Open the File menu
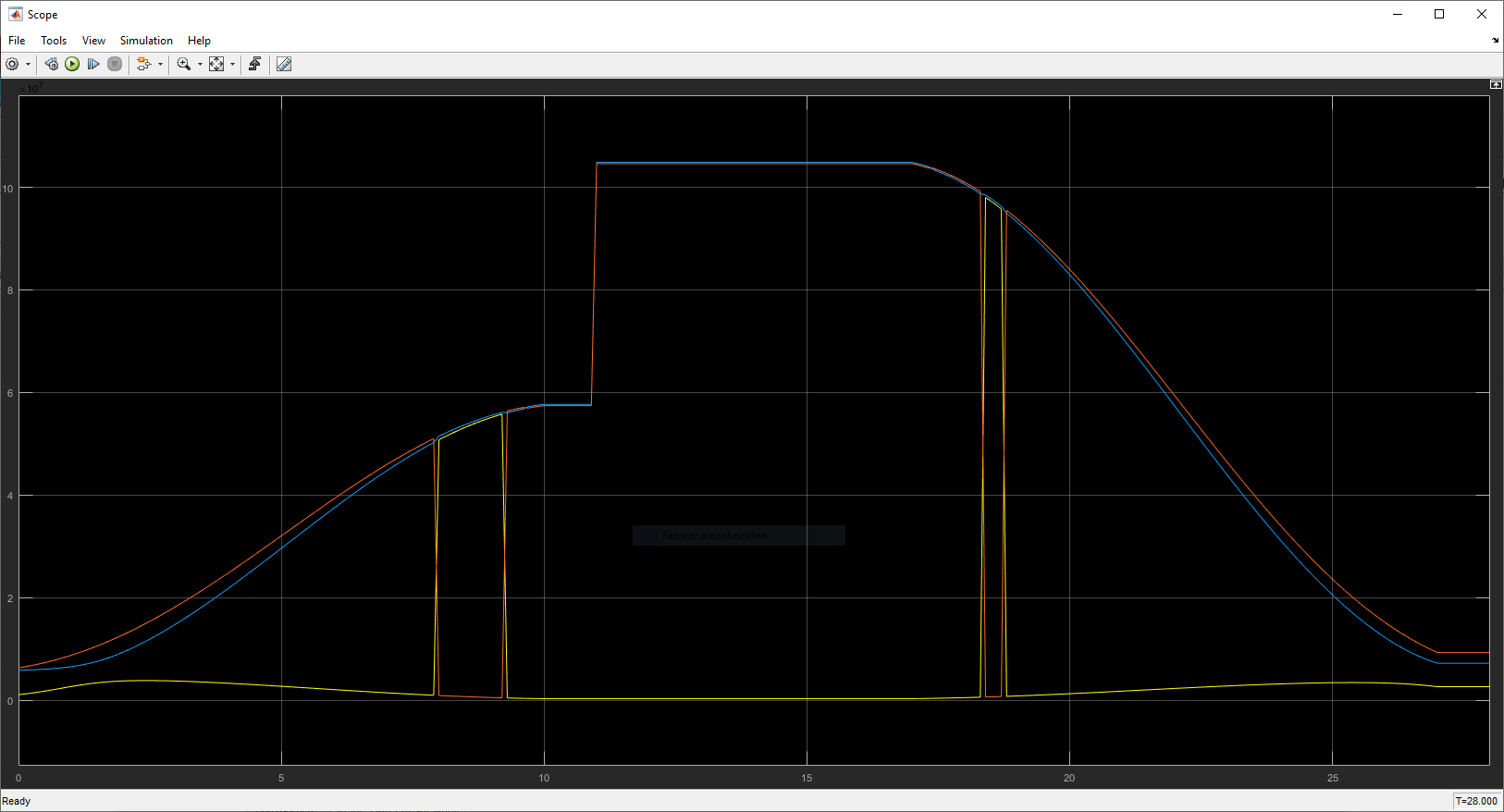 (x=17, y=41)
